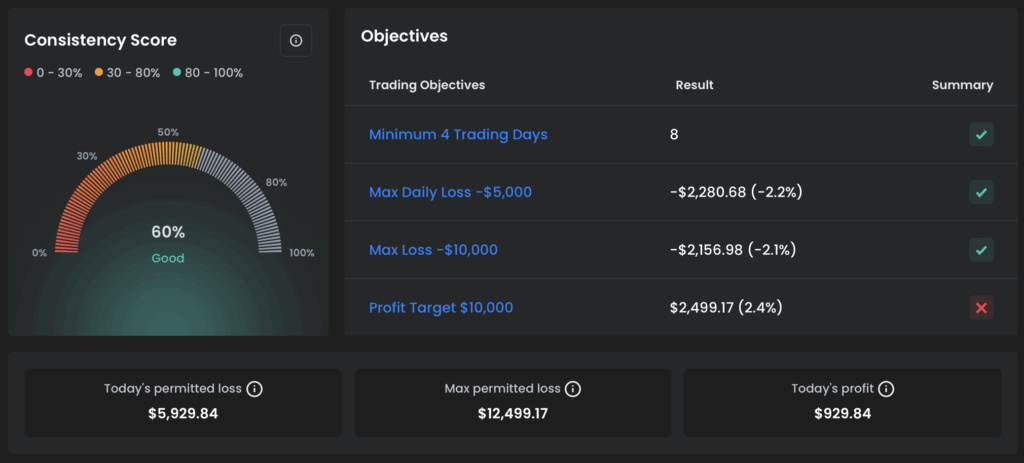
Task: Click the 60% Good score readout
Action: 168,242
